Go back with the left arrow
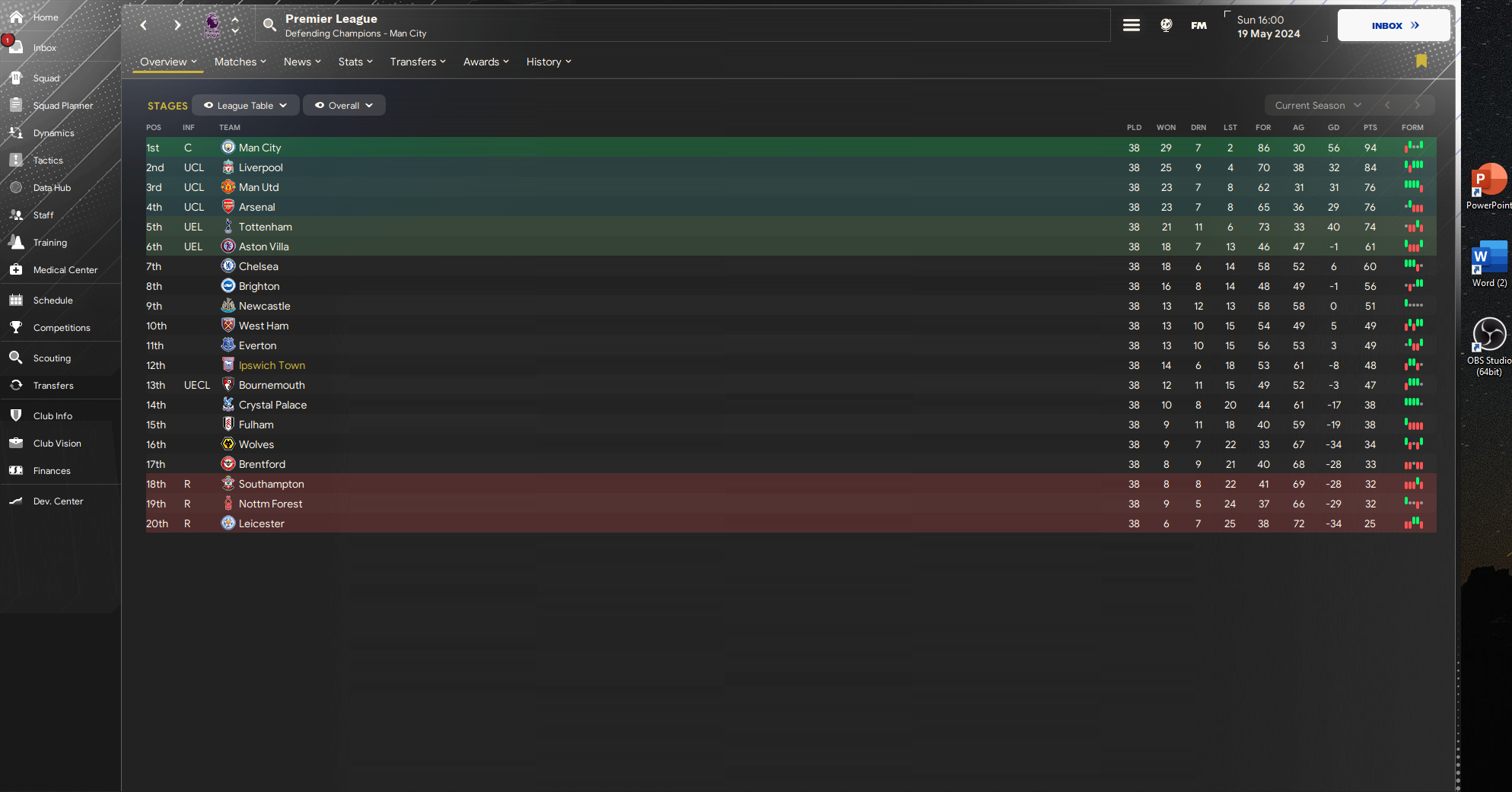 click(x=144, y=25)
